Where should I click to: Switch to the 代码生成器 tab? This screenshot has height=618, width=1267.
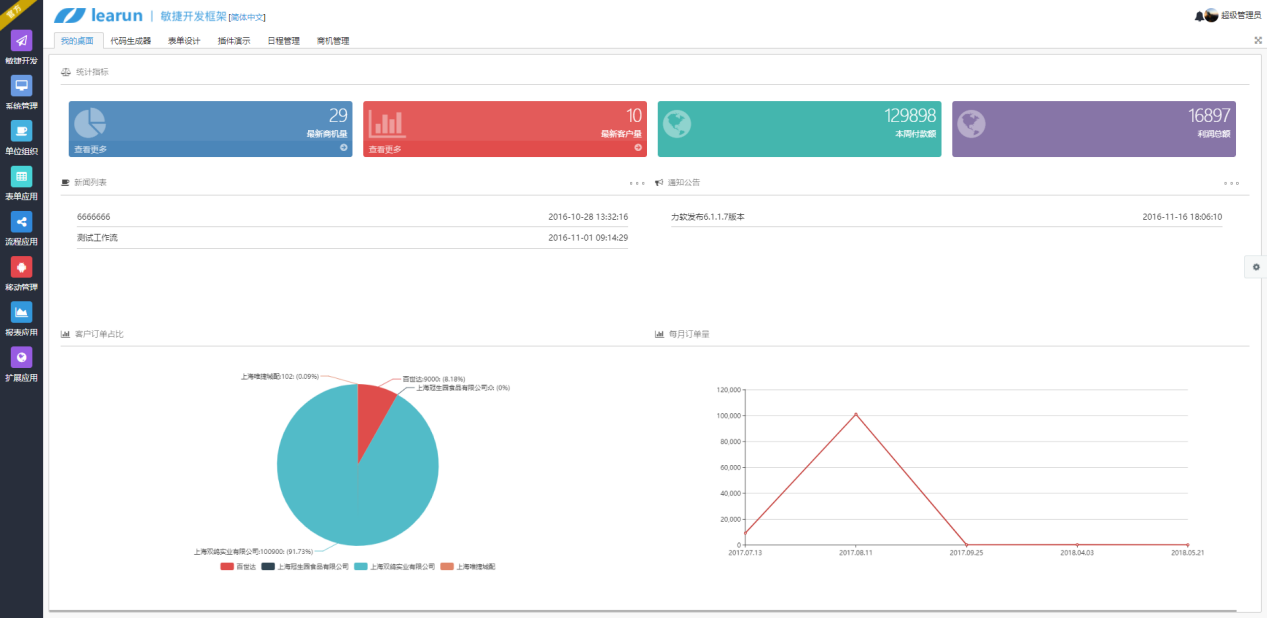(130, 41)
